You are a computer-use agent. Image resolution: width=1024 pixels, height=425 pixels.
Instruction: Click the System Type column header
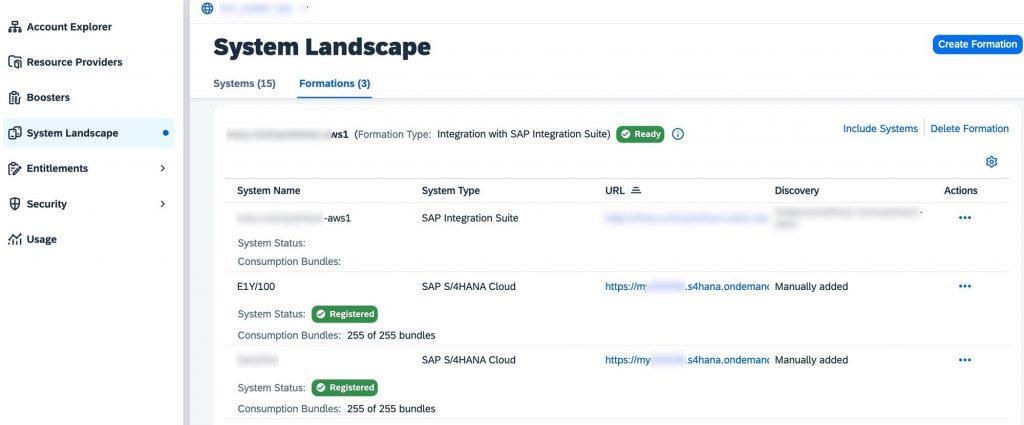click(451, 191)
